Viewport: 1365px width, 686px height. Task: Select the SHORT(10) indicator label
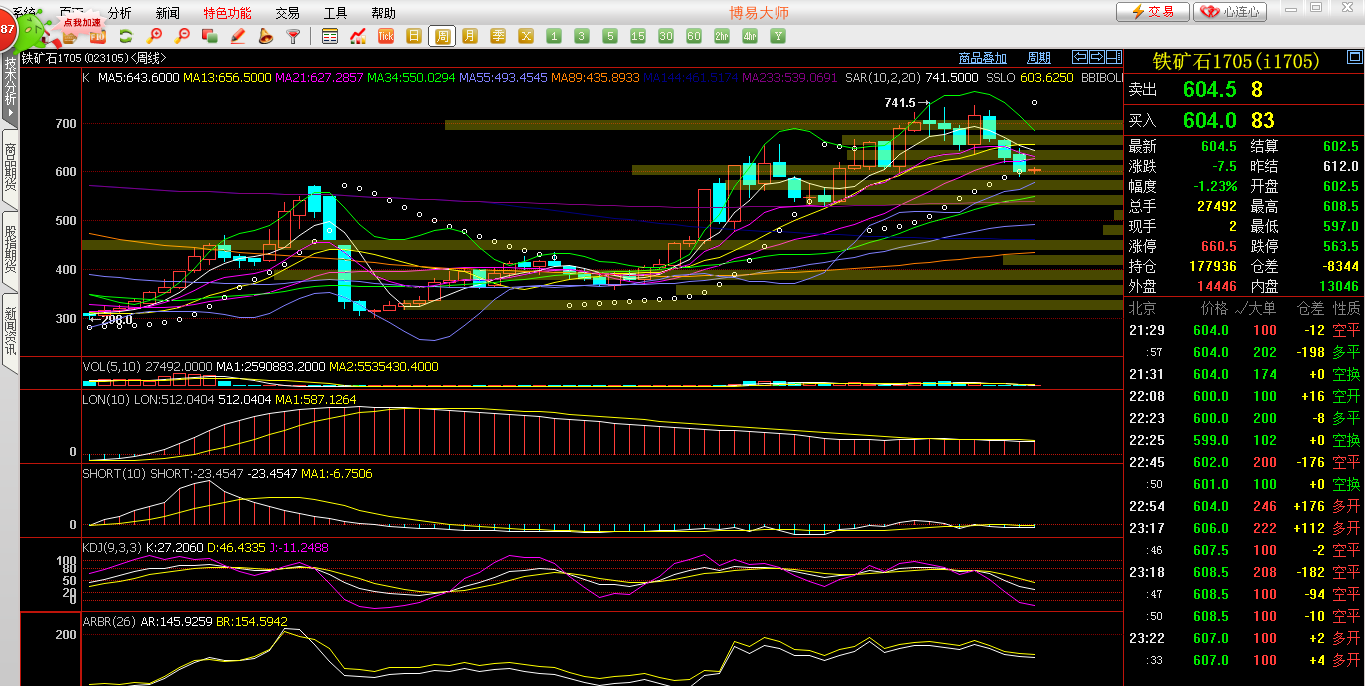[114, 473]
